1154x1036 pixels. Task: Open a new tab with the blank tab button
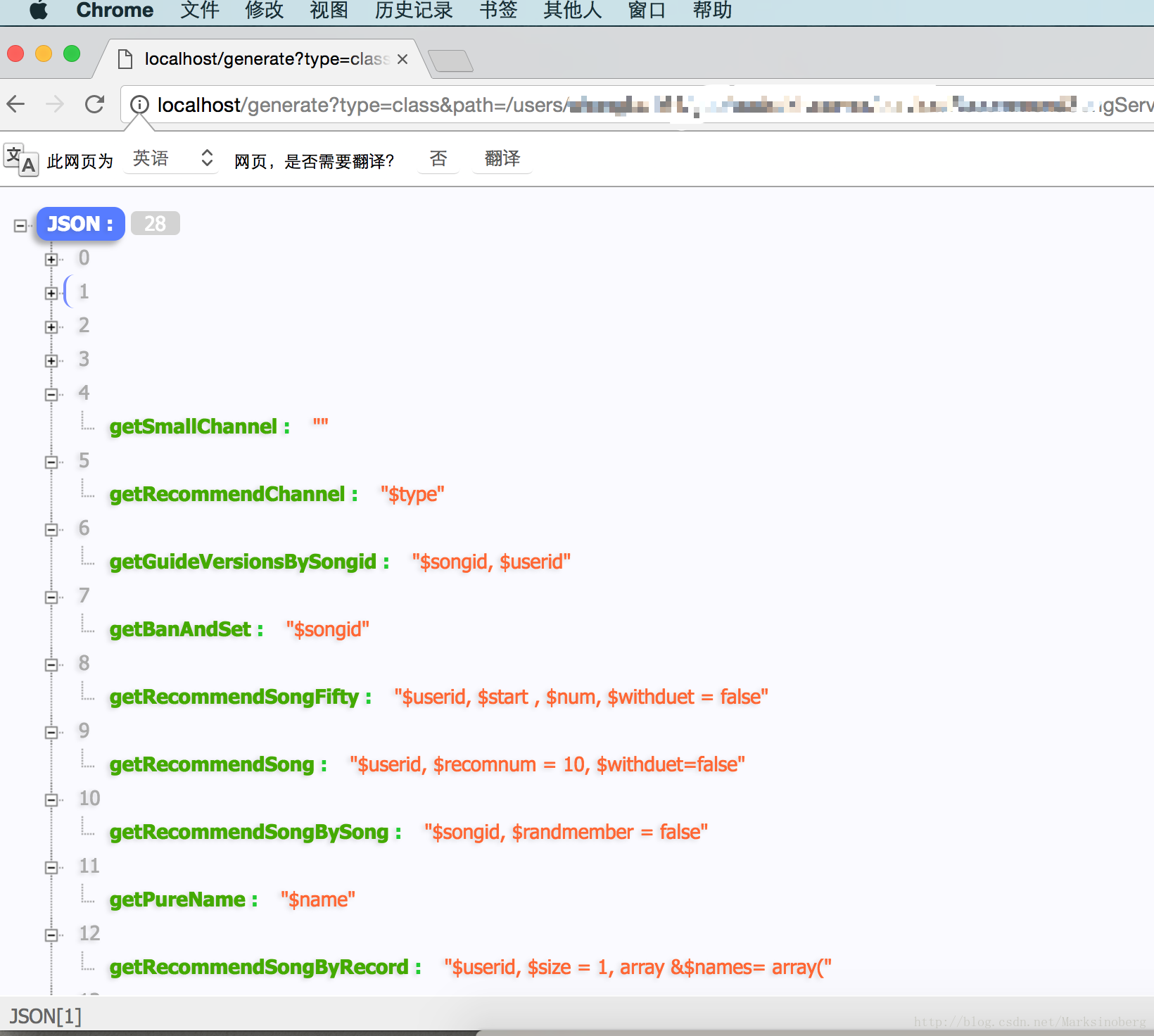pyautogui.click(x=450, y=61)
